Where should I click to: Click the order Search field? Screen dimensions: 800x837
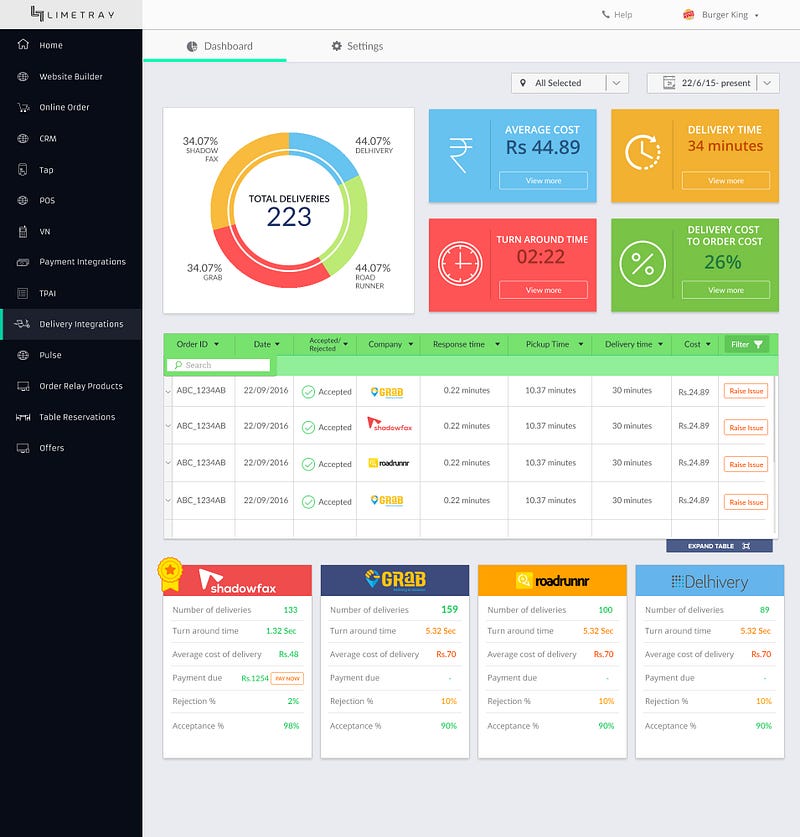click(x=218, y=365)
